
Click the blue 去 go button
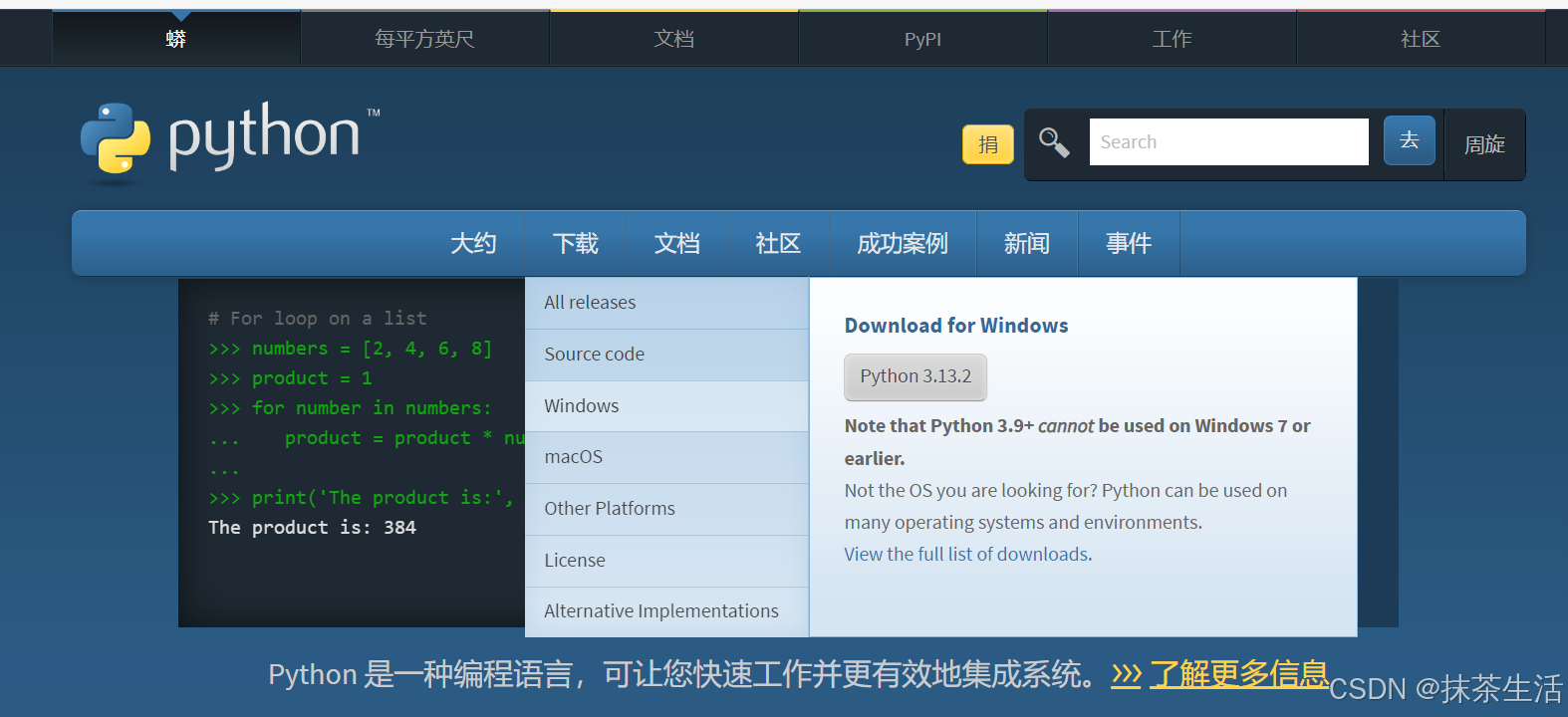[1409, 140]
